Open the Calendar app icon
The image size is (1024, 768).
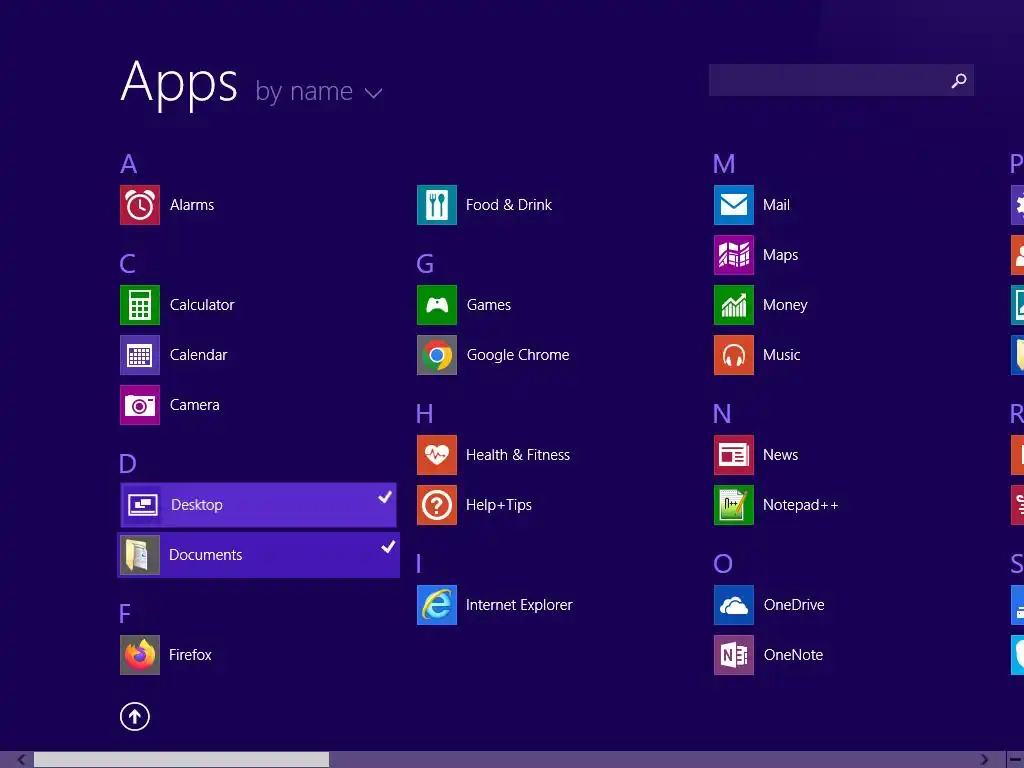pyautogui.click(x=140, y=355)
